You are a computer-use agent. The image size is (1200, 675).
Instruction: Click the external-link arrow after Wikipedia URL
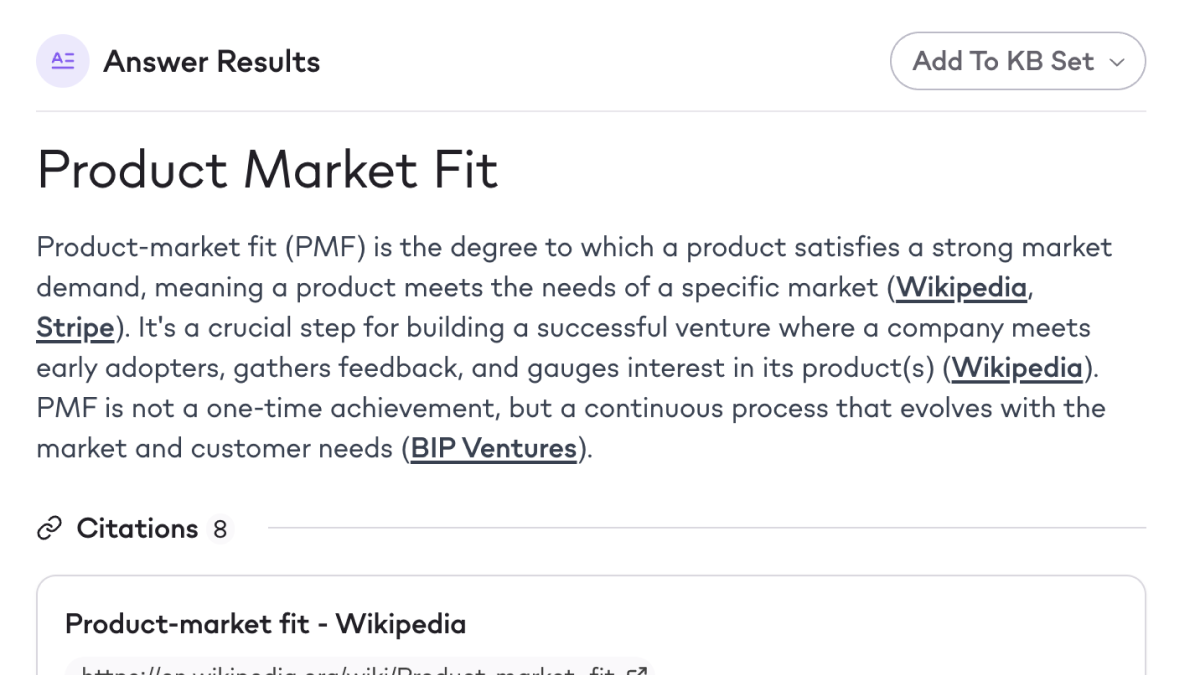[x=637, y=671]
